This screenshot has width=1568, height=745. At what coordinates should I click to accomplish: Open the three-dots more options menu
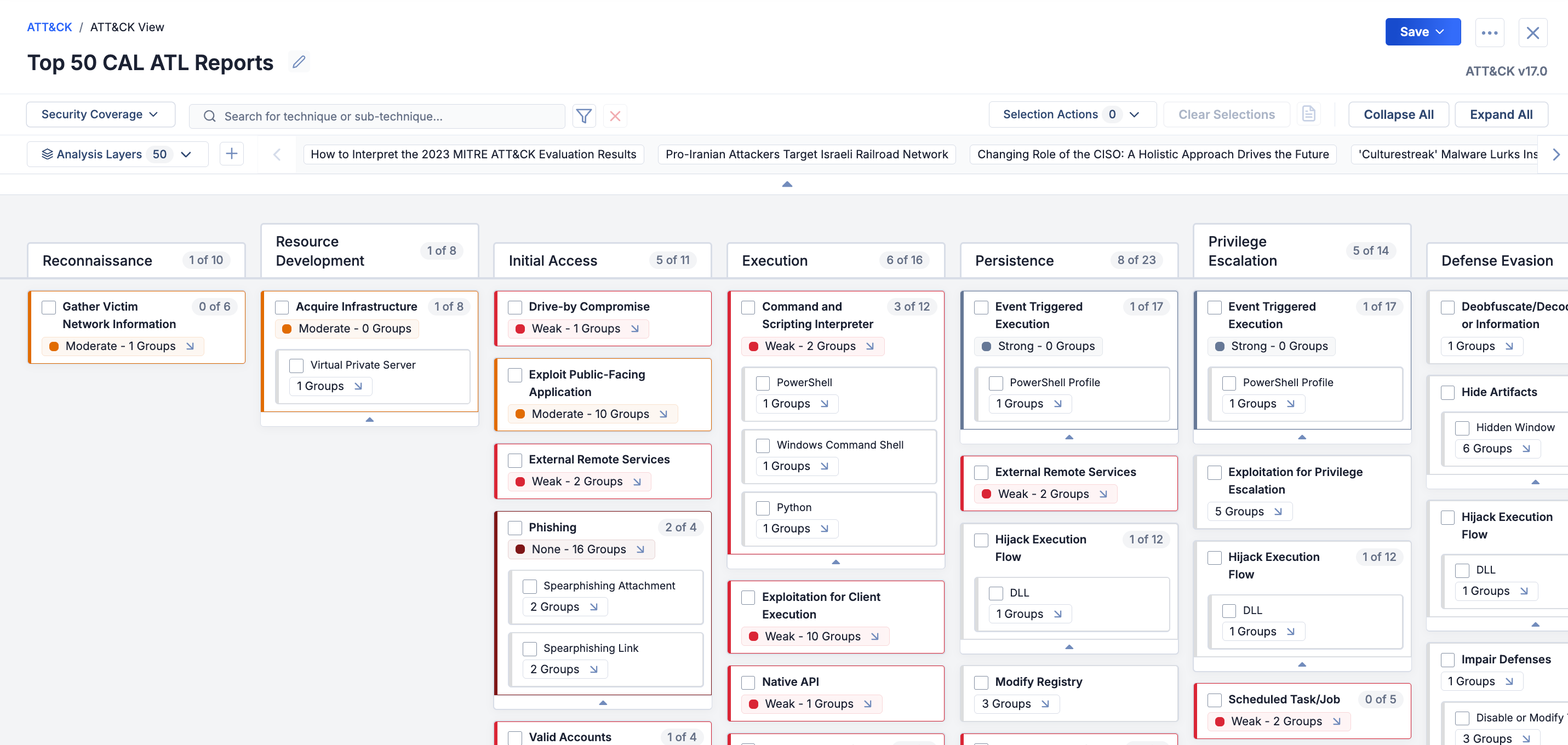point(1489,32)
